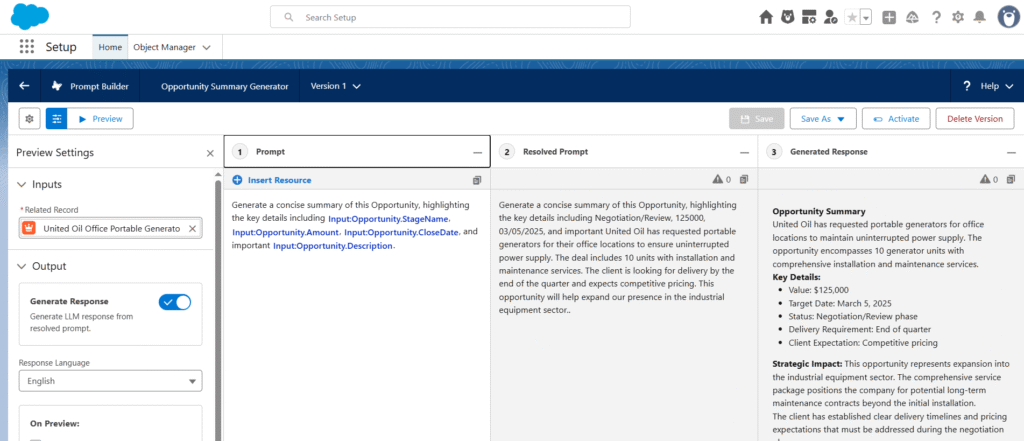1024x441 pixels.
Task: Close the Preview Settings panel
Action: tap(210, 153)
